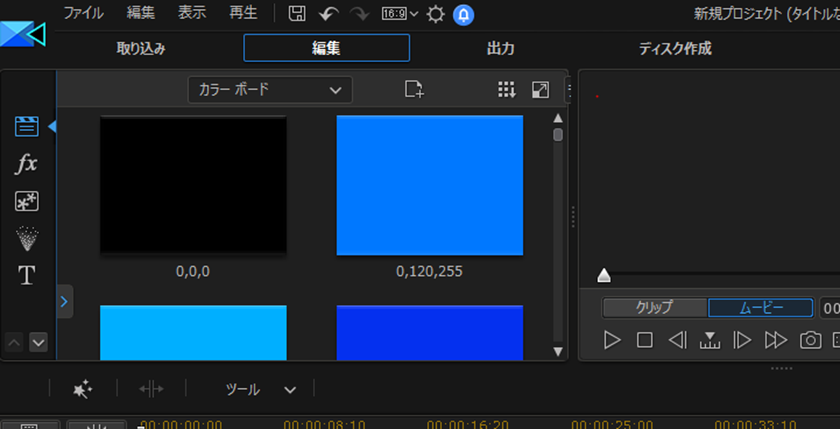
Task: Select the 0,120,255 blue color board
Action: point(429,185)
